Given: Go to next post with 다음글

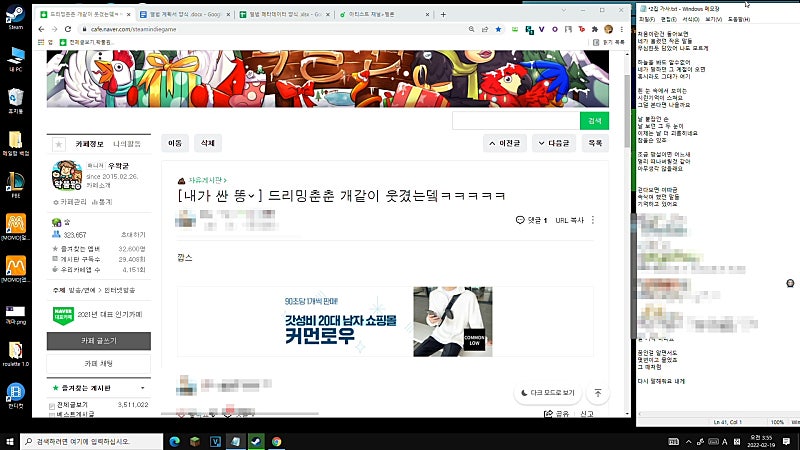Looking at the screenshot, I should point(554,143).
